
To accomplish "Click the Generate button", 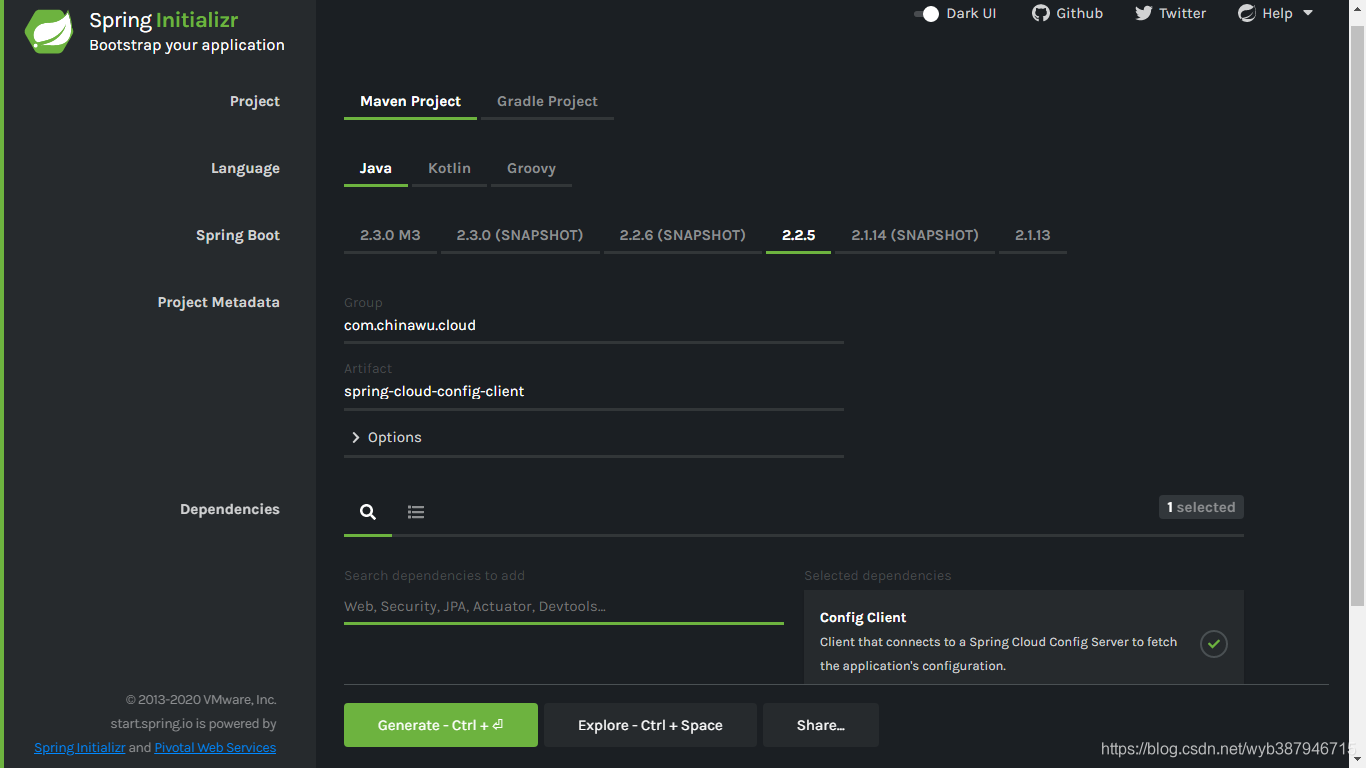I will (441, 725).
